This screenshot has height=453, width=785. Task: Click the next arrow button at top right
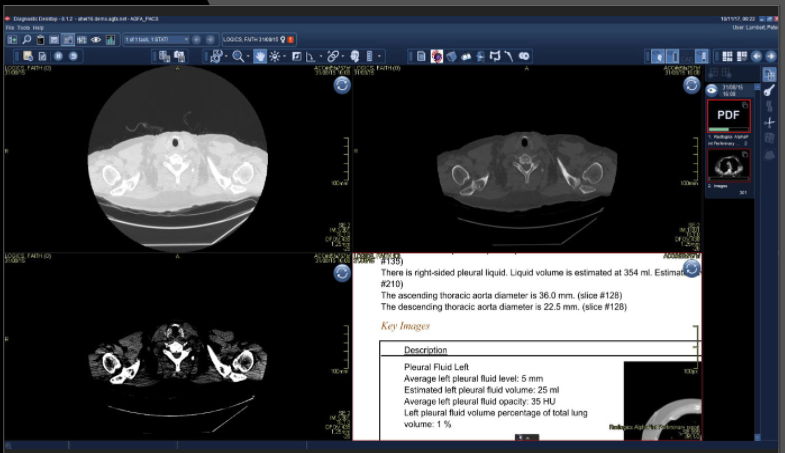click(771, 56)
